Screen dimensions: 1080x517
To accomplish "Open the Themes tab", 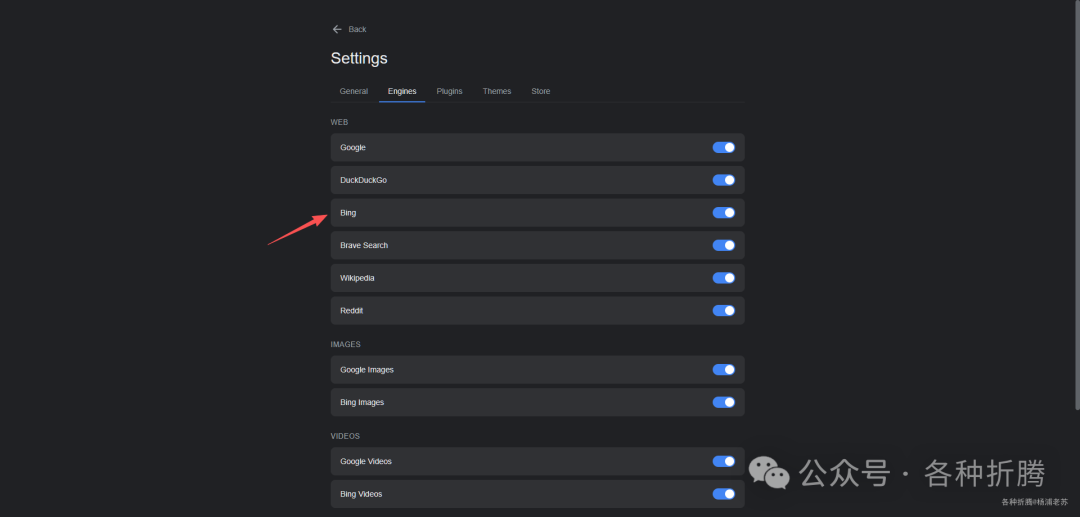I will [497, 91].
